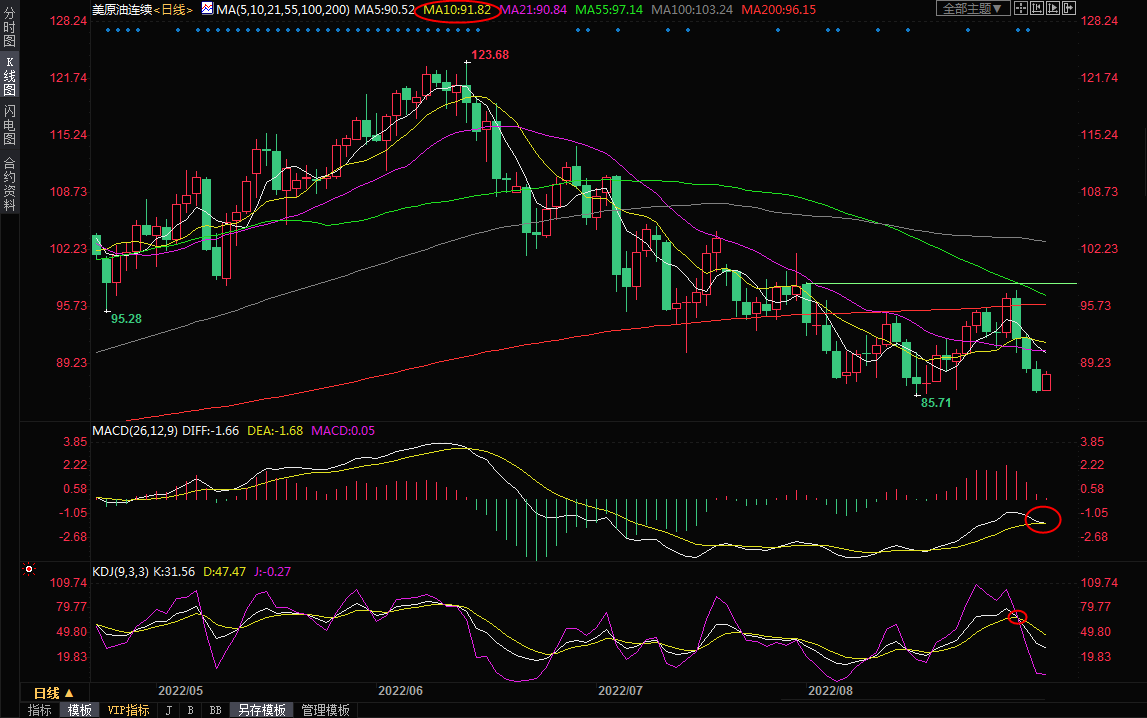Toggle the J template button
The width and height of the screenshot is (1147, 718).
coord(168,710)
